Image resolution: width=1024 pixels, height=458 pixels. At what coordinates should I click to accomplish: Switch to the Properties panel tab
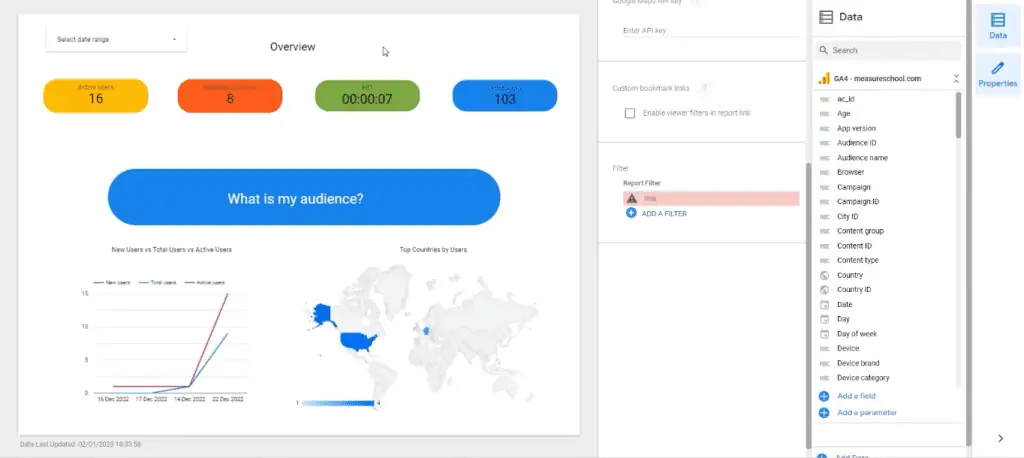point(997,74)
